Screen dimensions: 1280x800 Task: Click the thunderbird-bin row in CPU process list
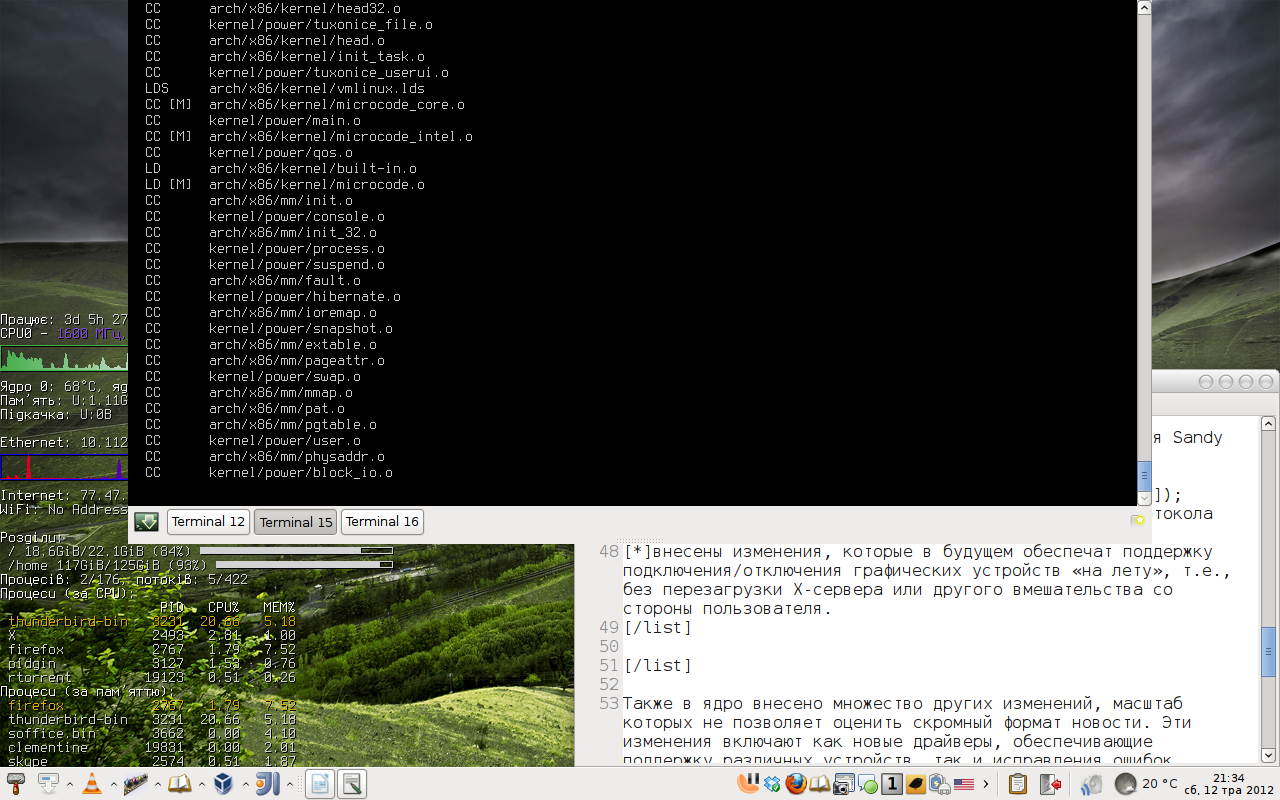pos(152,621)
